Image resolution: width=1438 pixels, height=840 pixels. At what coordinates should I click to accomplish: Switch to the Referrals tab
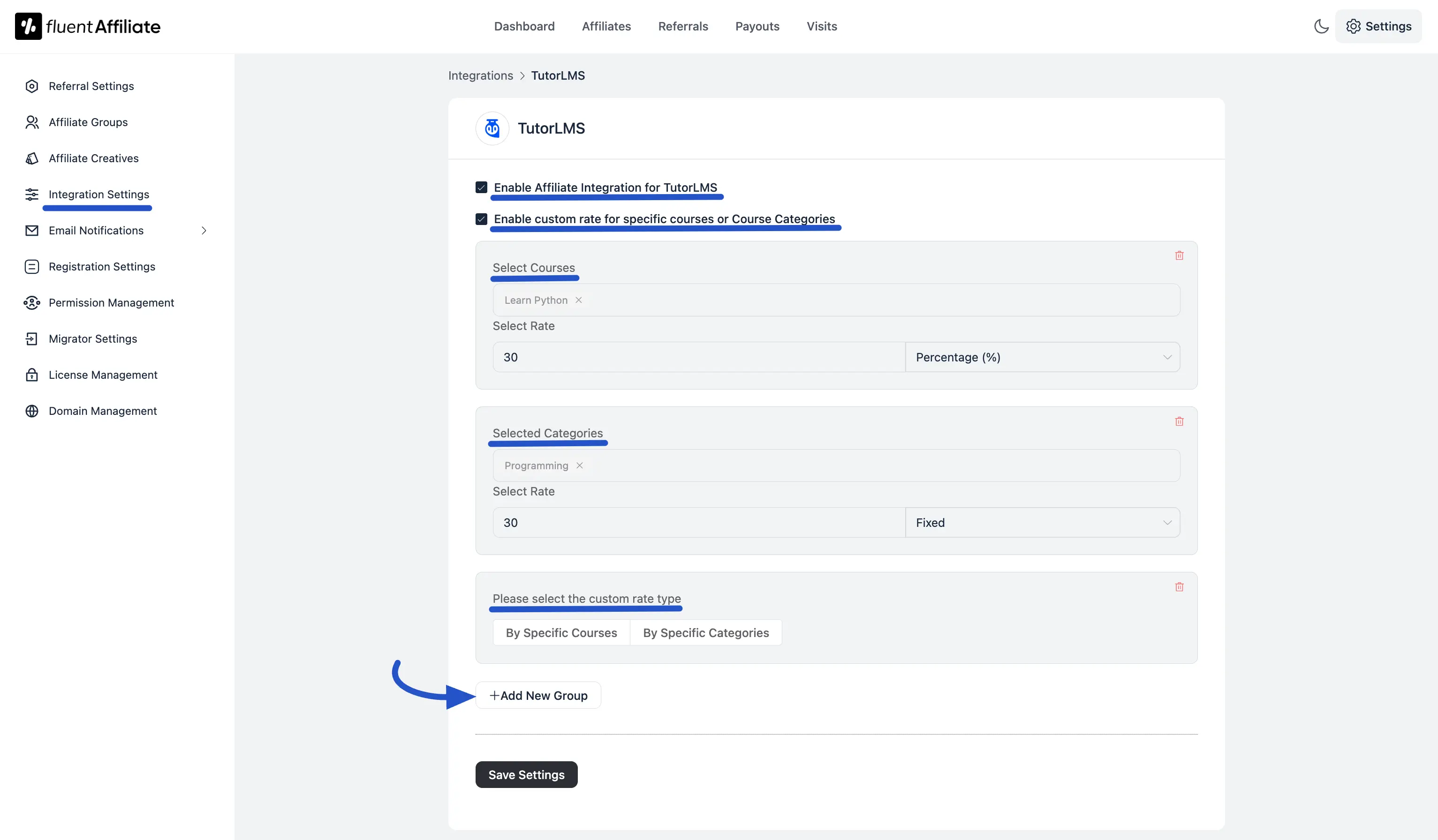(683, 26)
